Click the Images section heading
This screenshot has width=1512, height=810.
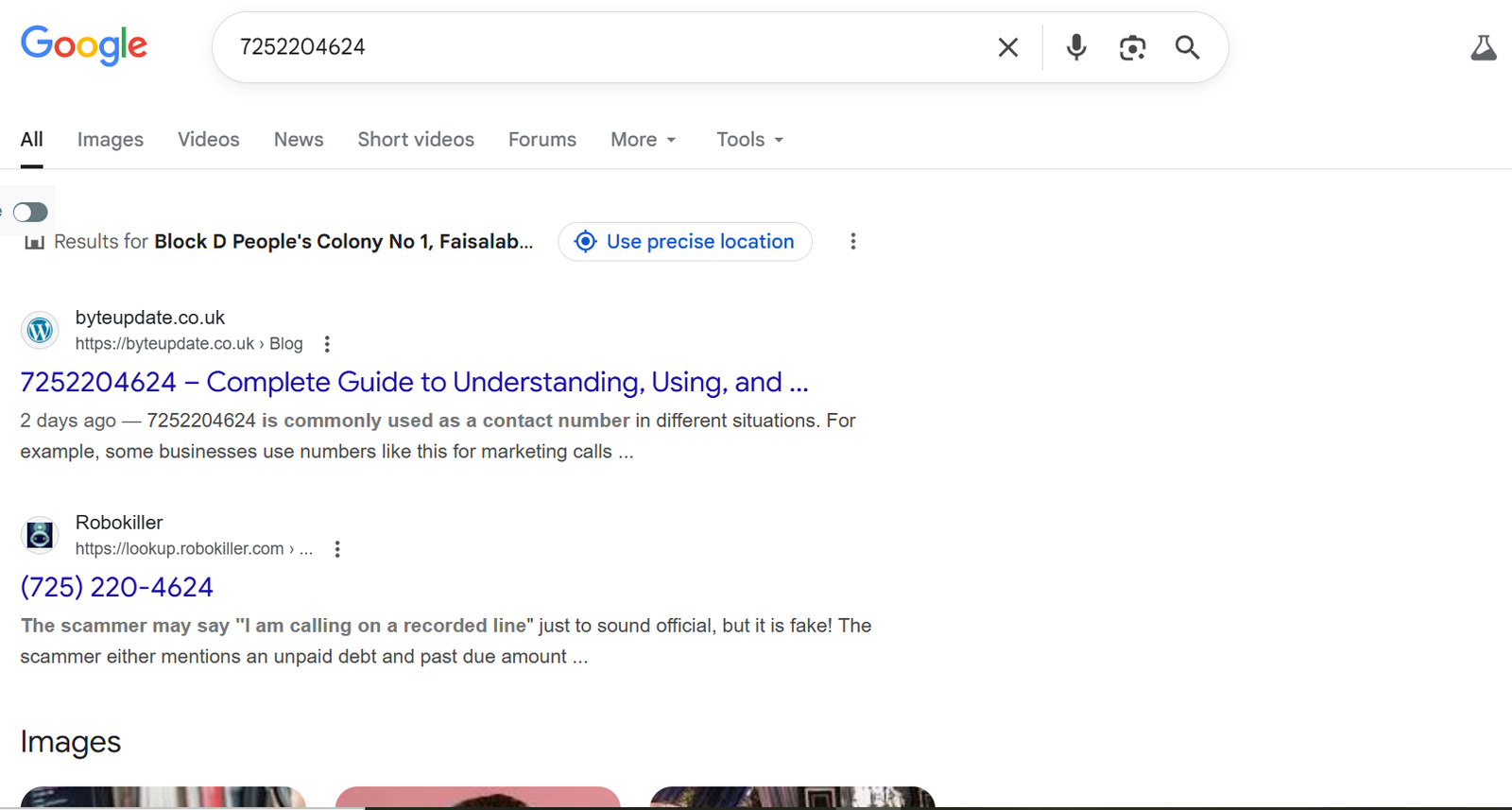coord(71,742)
